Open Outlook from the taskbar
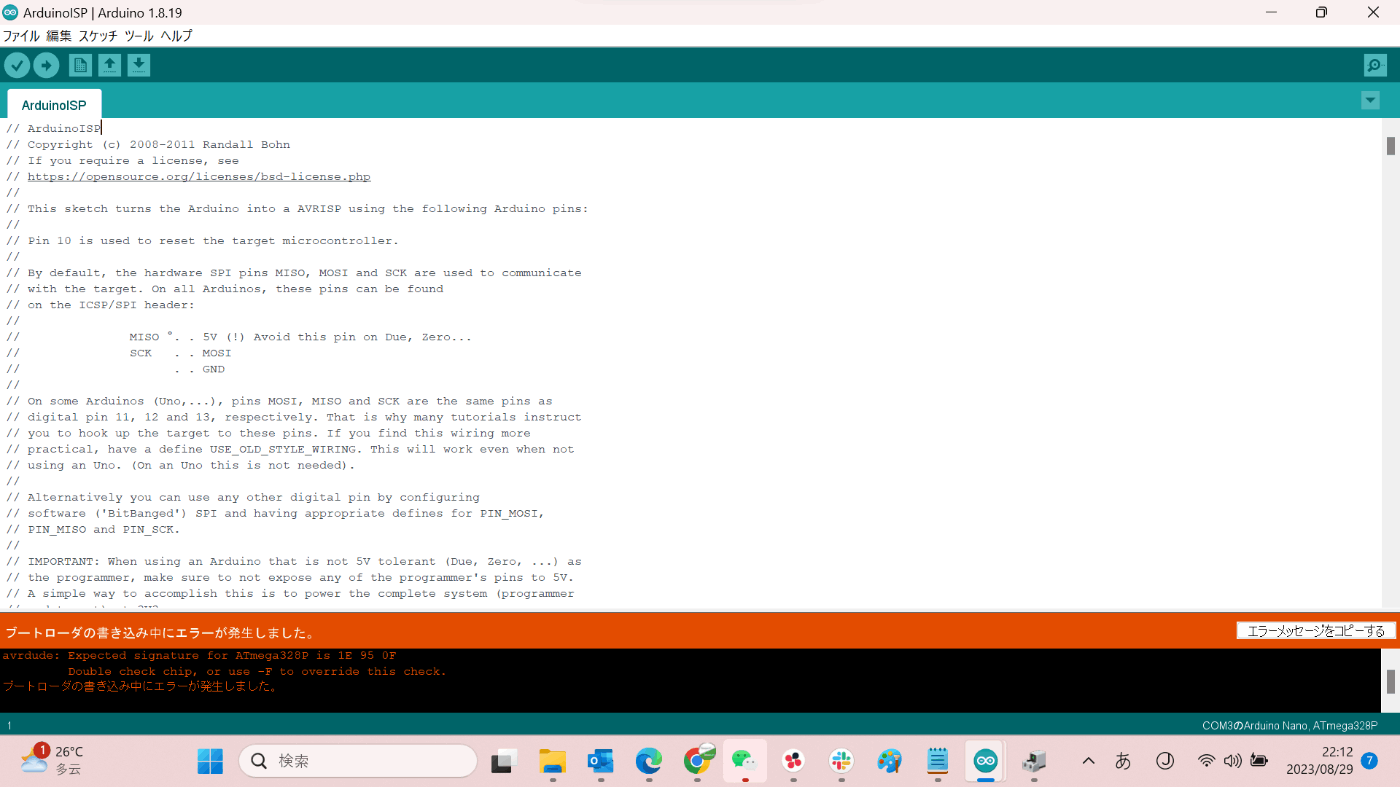The width and height of the screenshot is (1400, 787). tap(600, 761)
